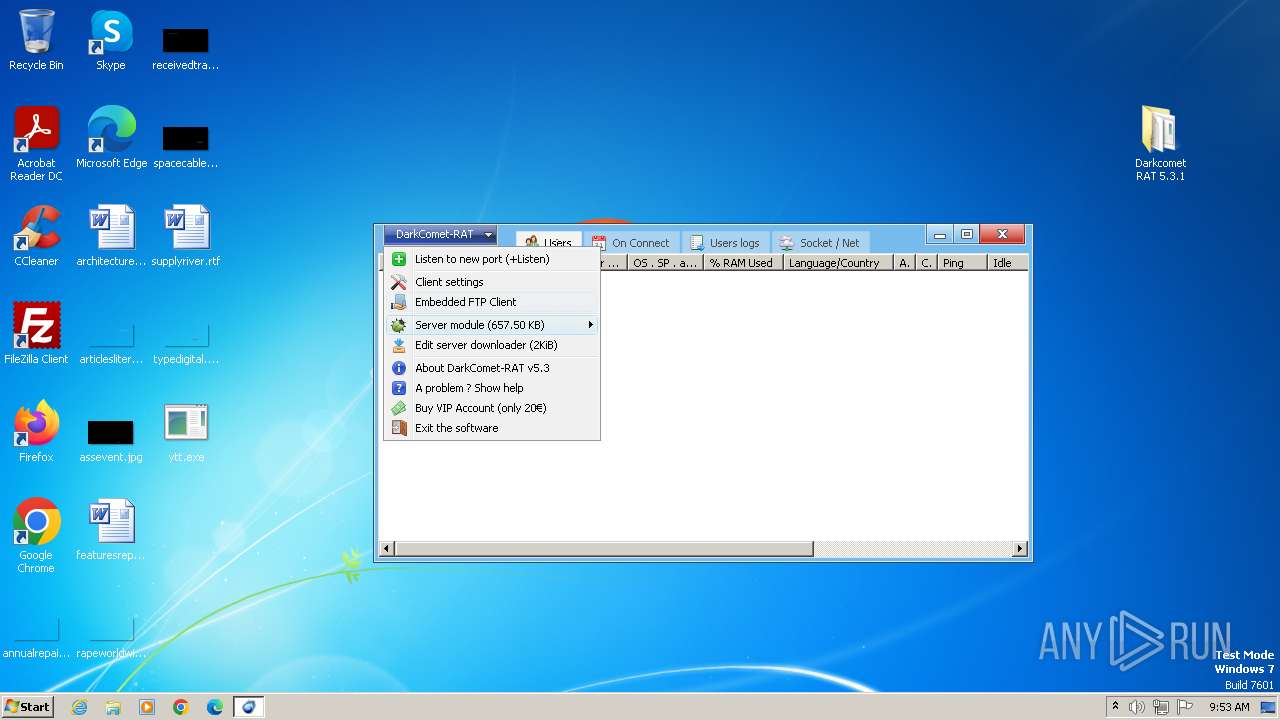Viewport: 1280px width, 720px height.
Task: Sort by Language/Country column header
Action: (838, 263)
